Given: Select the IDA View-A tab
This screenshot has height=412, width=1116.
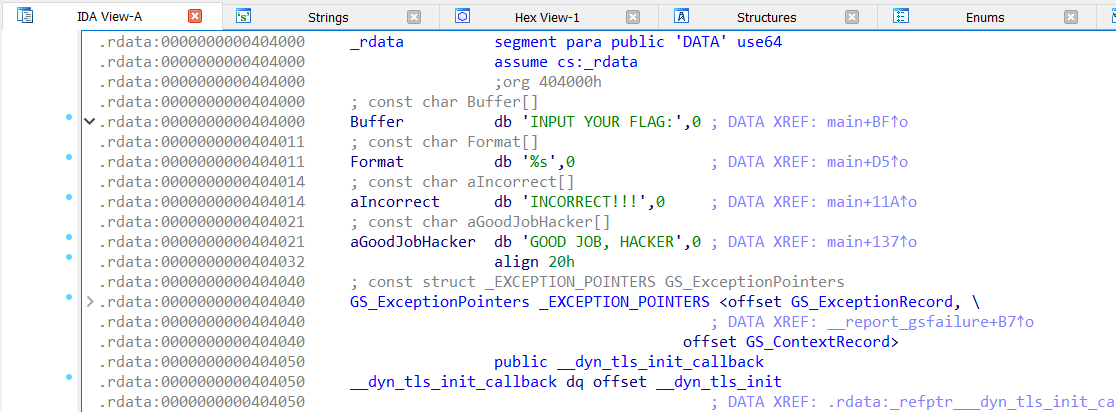Looking at the screenshot, I should point(110,17).
